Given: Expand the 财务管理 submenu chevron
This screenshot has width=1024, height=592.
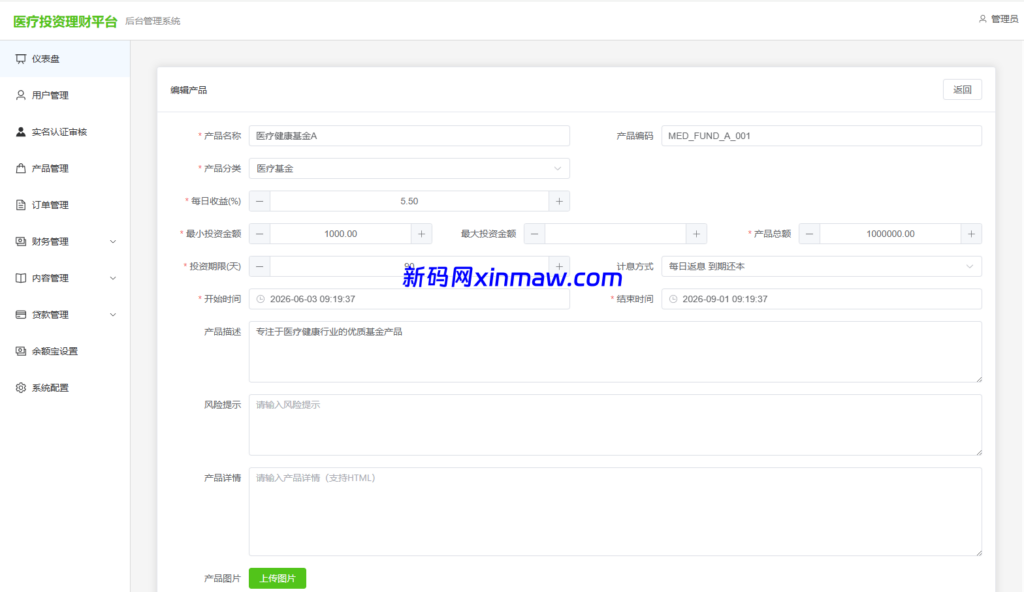Looking at the screenshot, I should pos(113,242).
